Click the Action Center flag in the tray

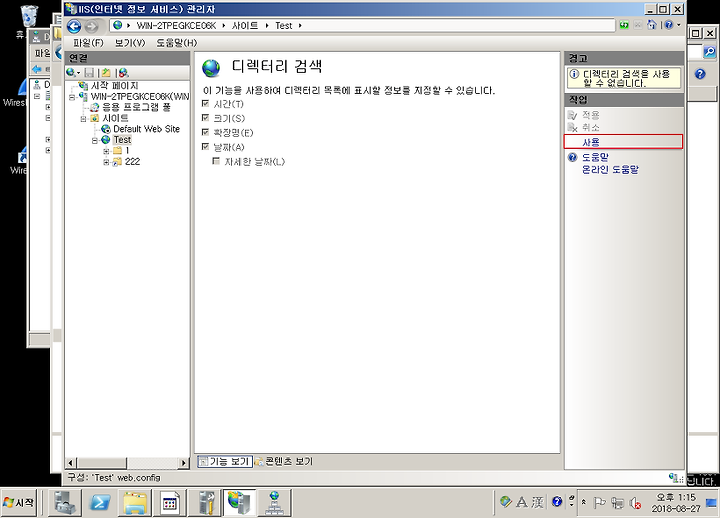pos(600,503)
